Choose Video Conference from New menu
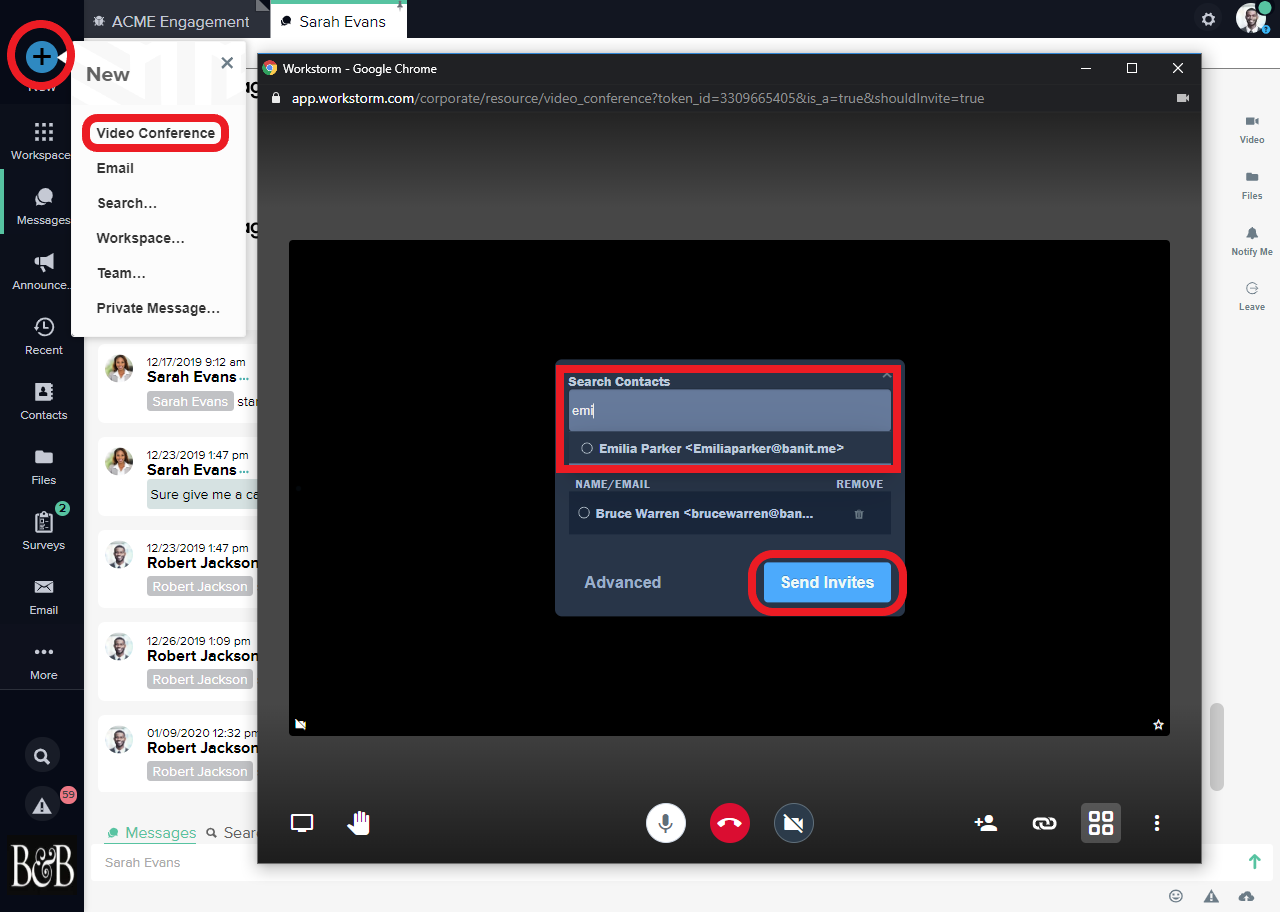This screenshot has width=1280, height=912. (156, 133)
